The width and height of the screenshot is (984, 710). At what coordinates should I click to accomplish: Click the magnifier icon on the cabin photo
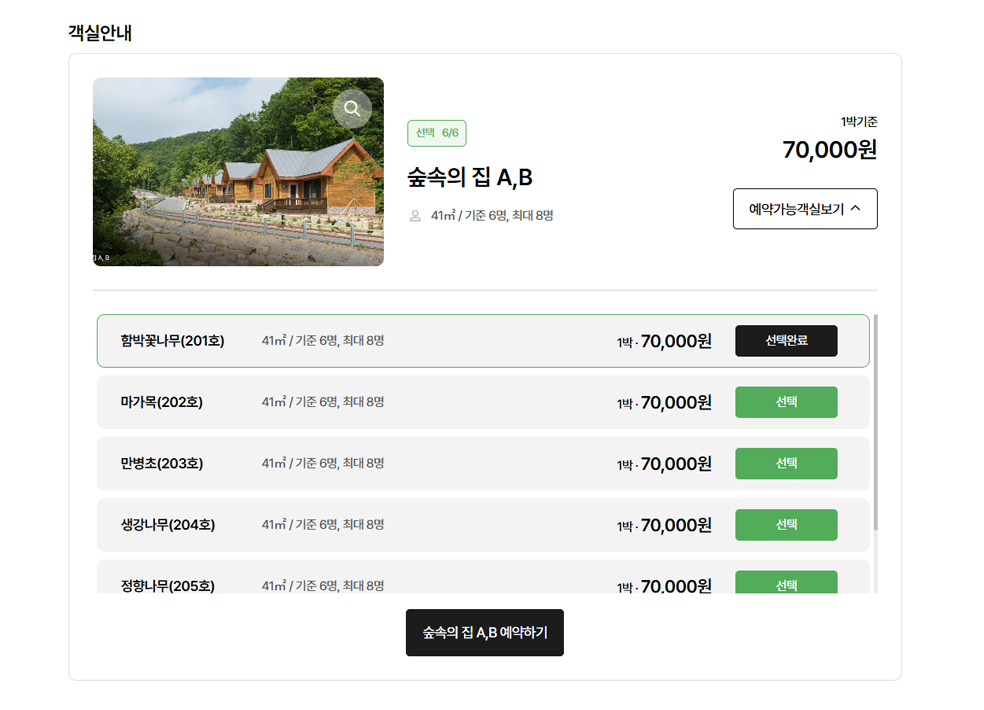point(352,109)
